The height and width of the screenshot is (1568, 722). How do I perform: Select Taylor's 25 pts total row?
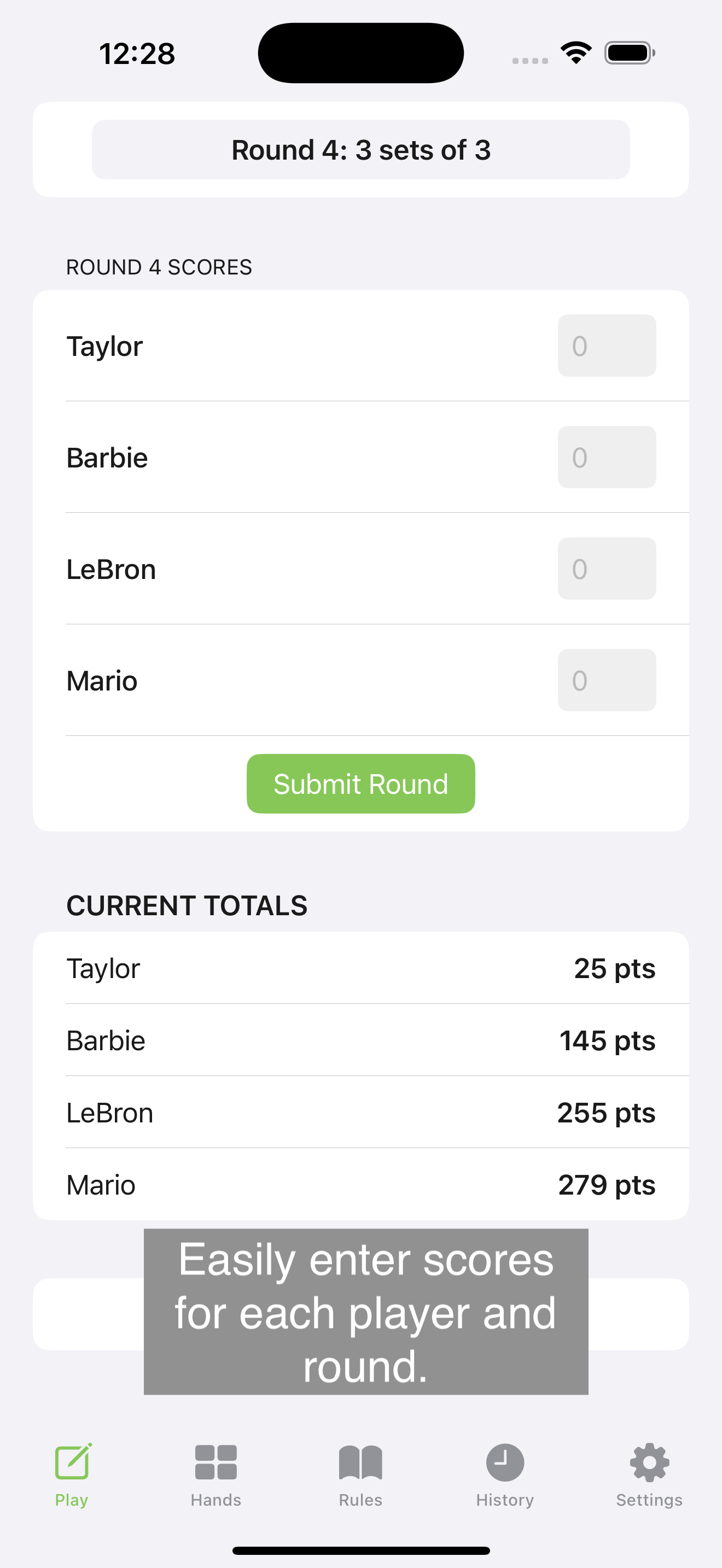(361, 968)
